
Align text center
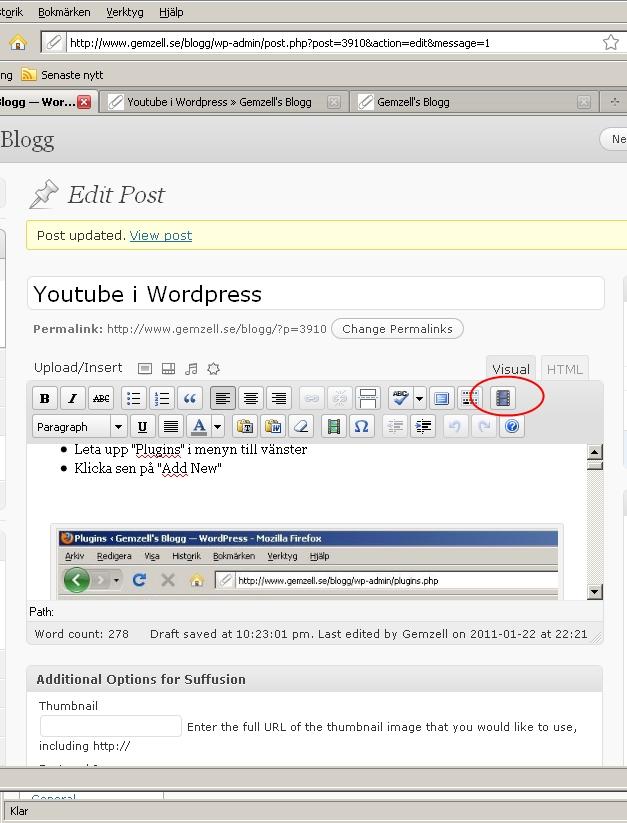(x=251, y=398)
